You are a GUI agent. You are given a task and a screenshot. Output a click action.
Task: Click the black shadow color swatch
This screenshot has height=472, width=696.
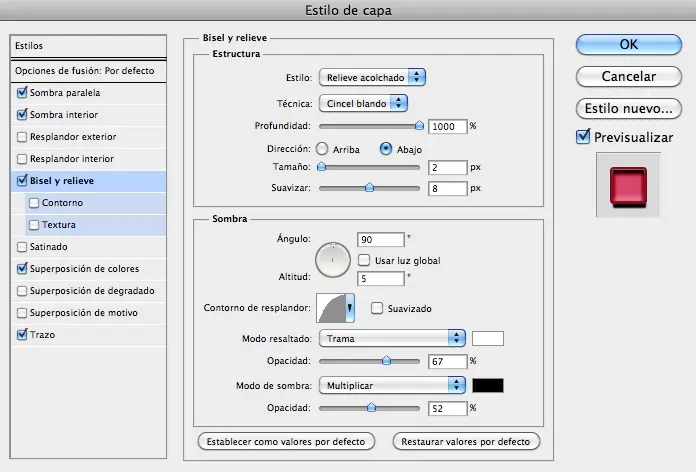tap(488, 385)
